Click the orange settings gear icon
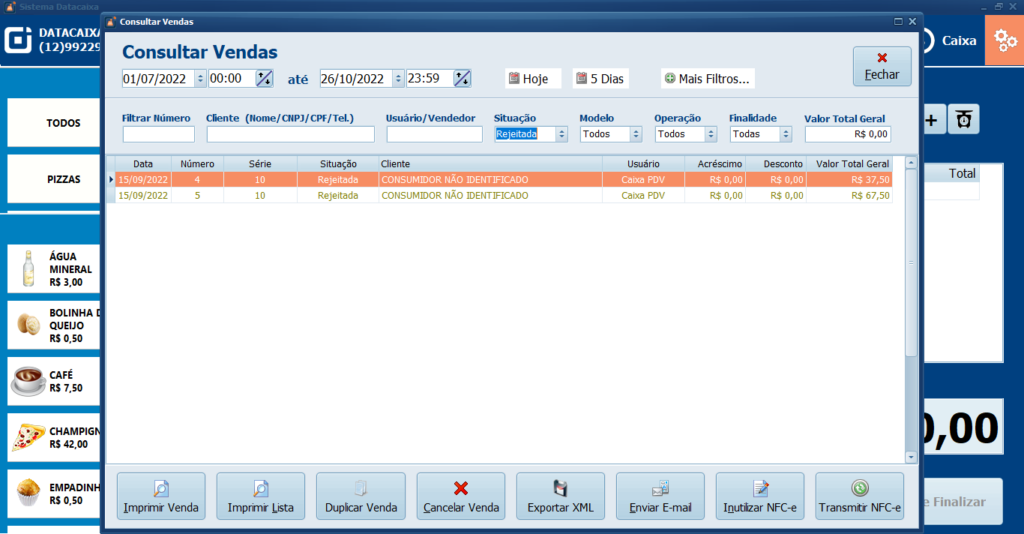This screenshot has height=534, width=1024. pos(1003,41)
